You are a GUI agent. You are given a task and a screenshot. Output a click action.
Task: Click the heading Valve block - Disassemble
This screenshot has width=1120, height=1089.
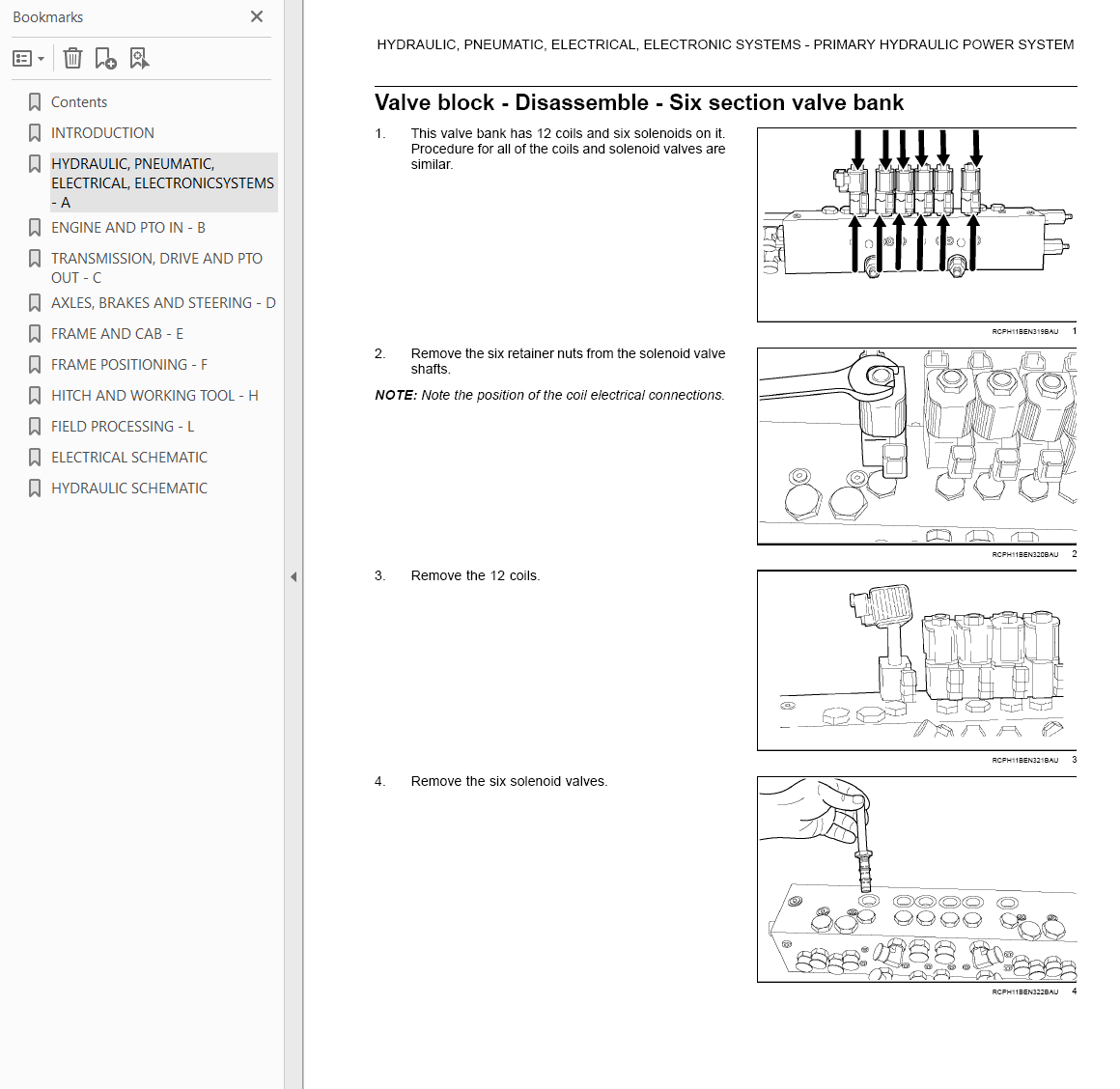click(639, 103)
